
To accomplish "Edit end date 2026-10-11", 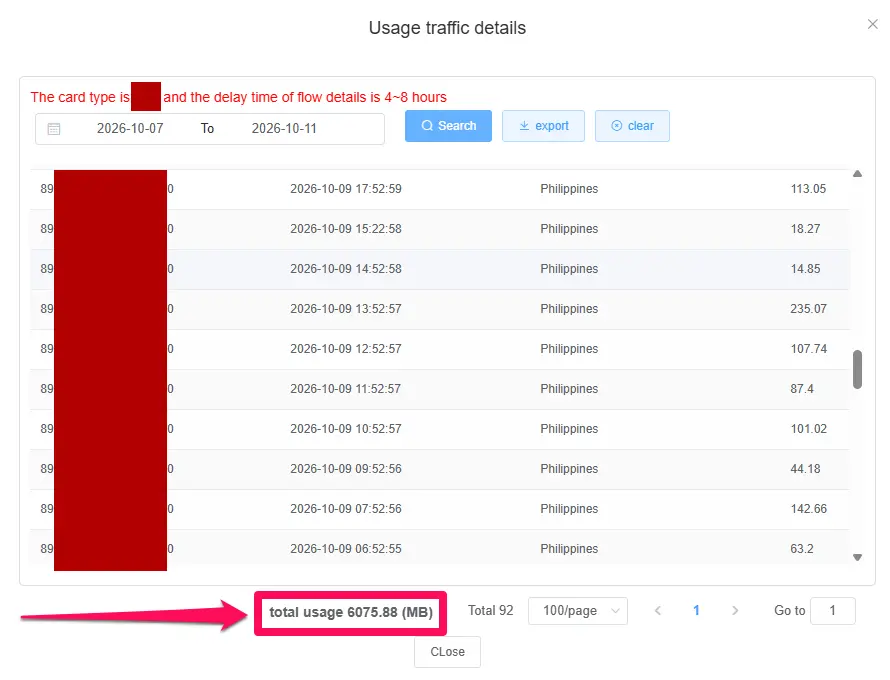I will (284, 129).
